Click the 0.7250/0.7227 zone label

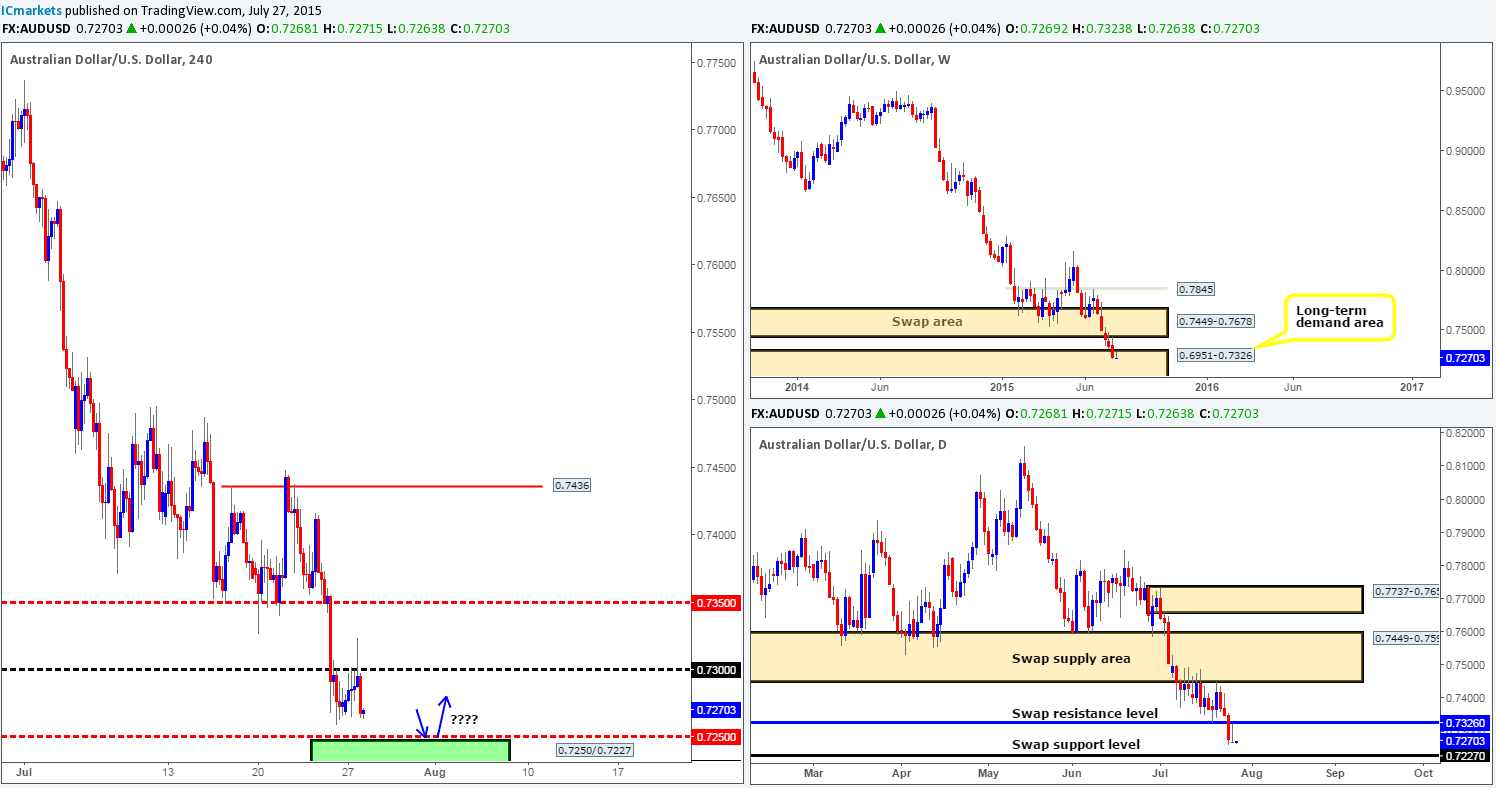[x=594, y=749]
